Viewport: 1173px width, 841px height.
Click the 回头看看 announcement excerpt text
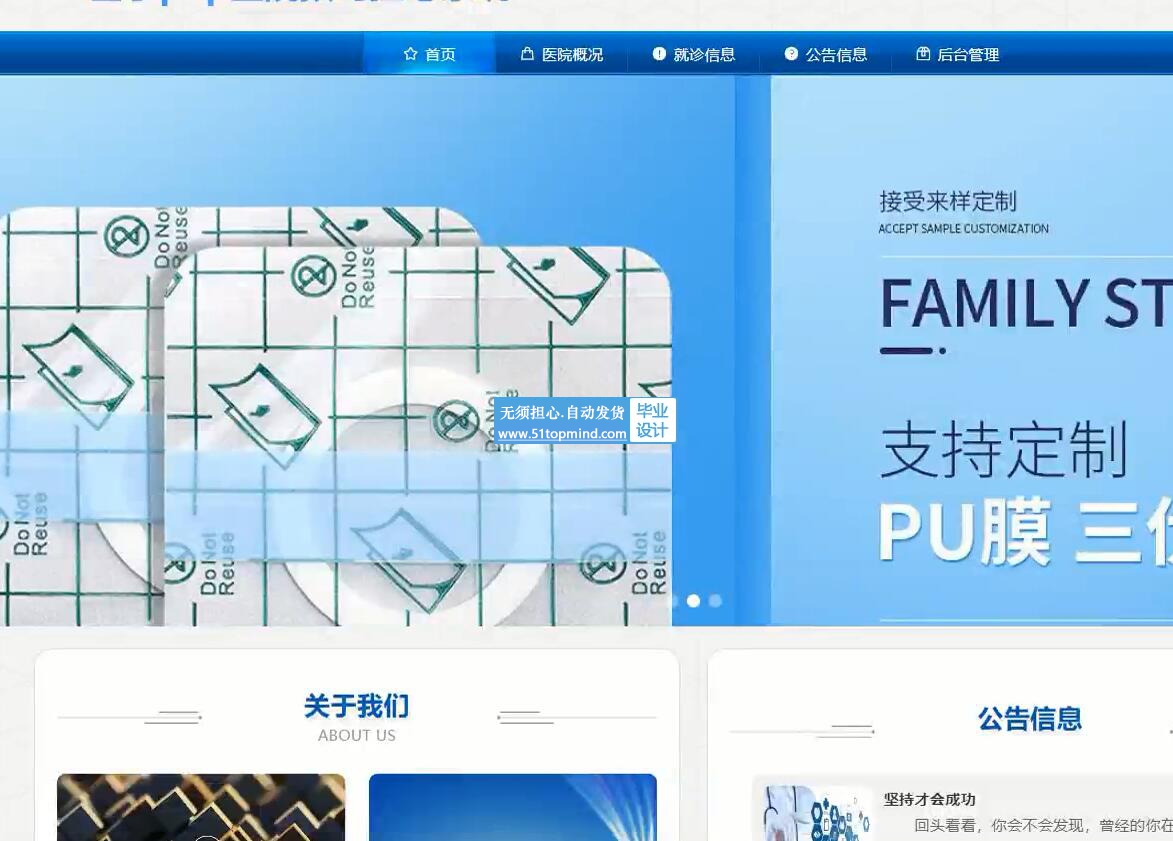tap(1043, 825)
